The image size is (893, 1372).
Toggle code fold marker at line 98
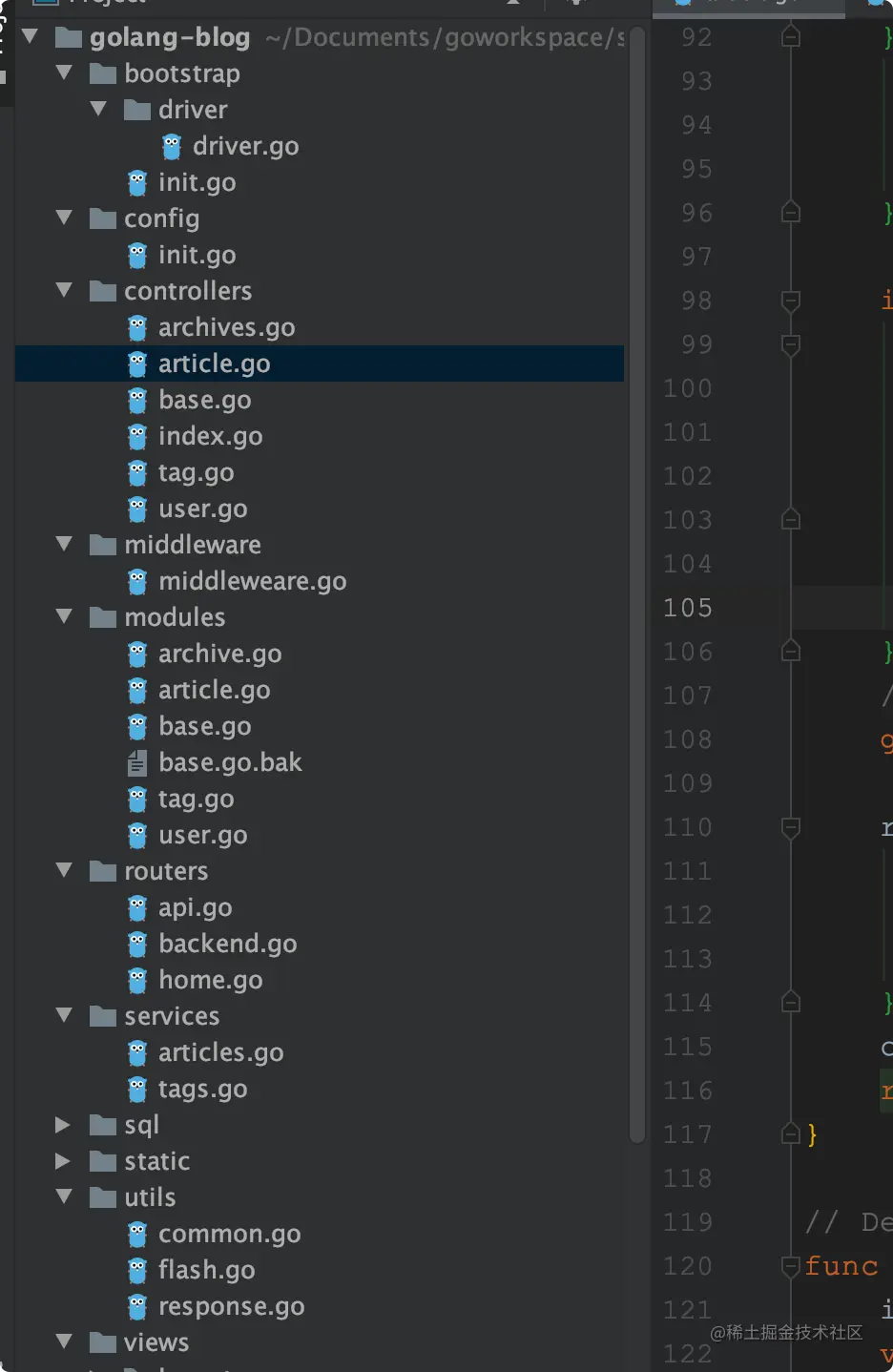coord(791,301)
